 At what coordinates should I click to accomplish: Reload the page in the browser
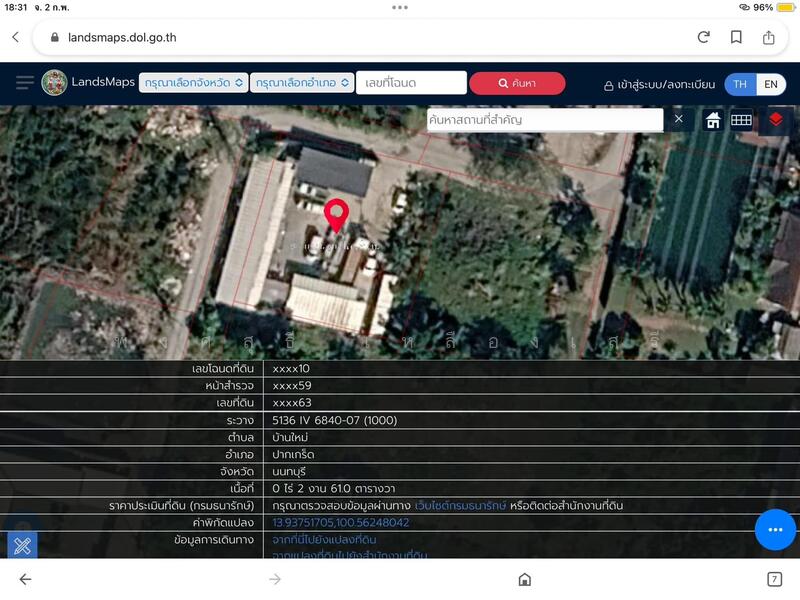[x=703, y=37]
